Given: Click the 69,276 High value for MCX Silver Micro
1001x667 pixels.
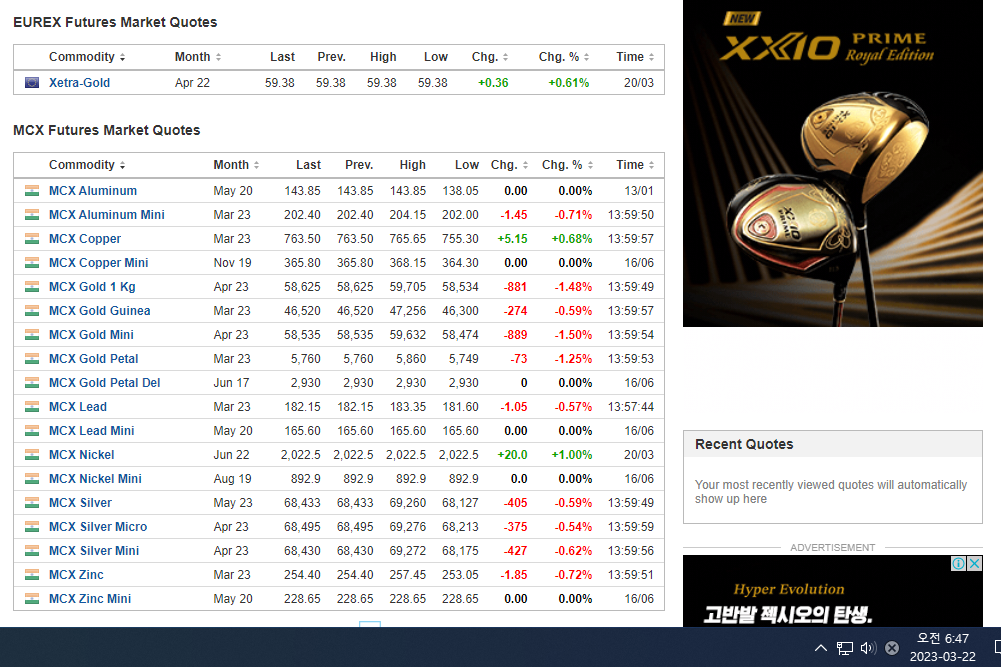Looking at the screenshot, I should click(407, 527).
